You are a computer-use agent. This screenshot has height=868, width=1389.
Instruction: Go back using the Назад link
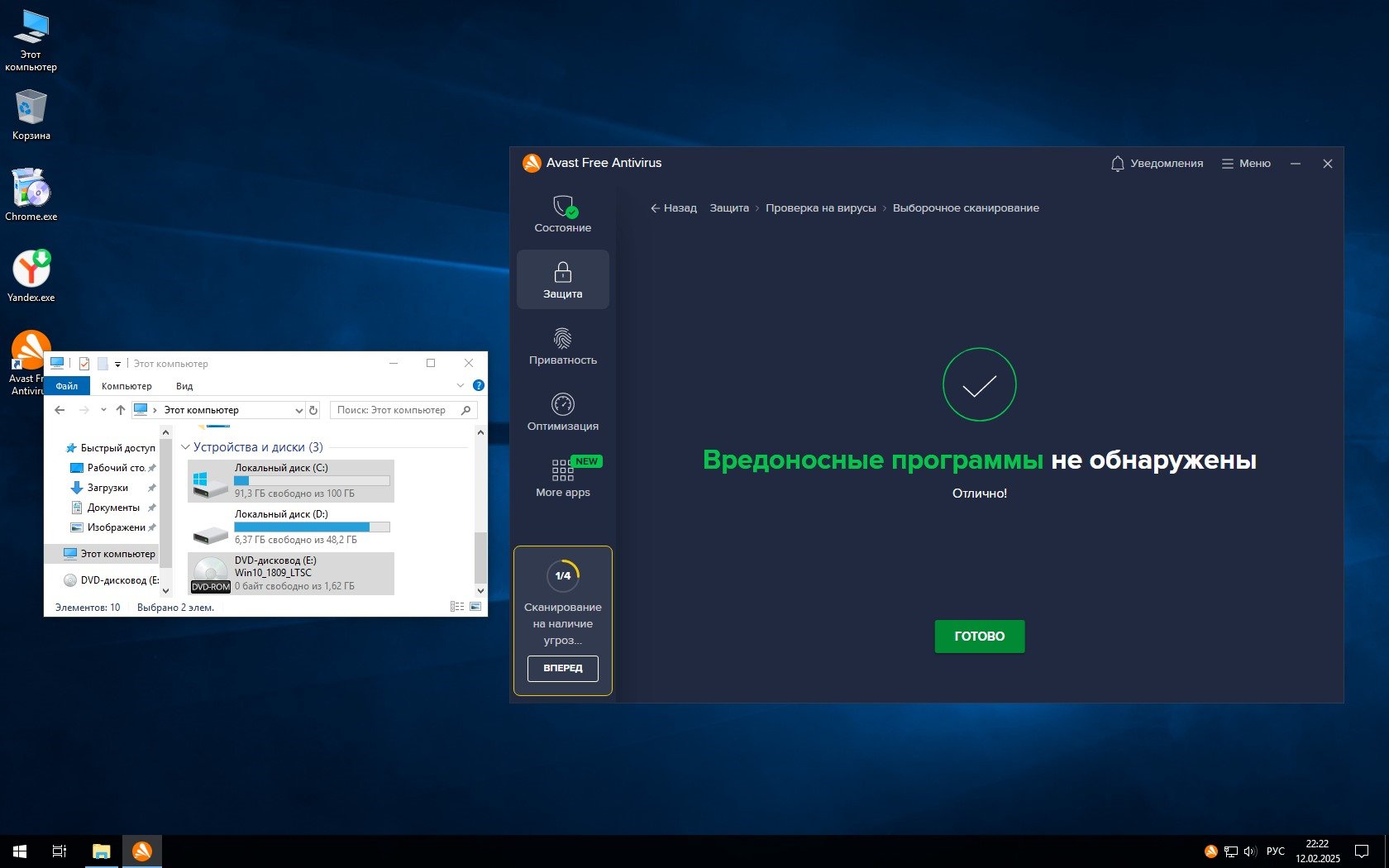(x=674, y=208)
